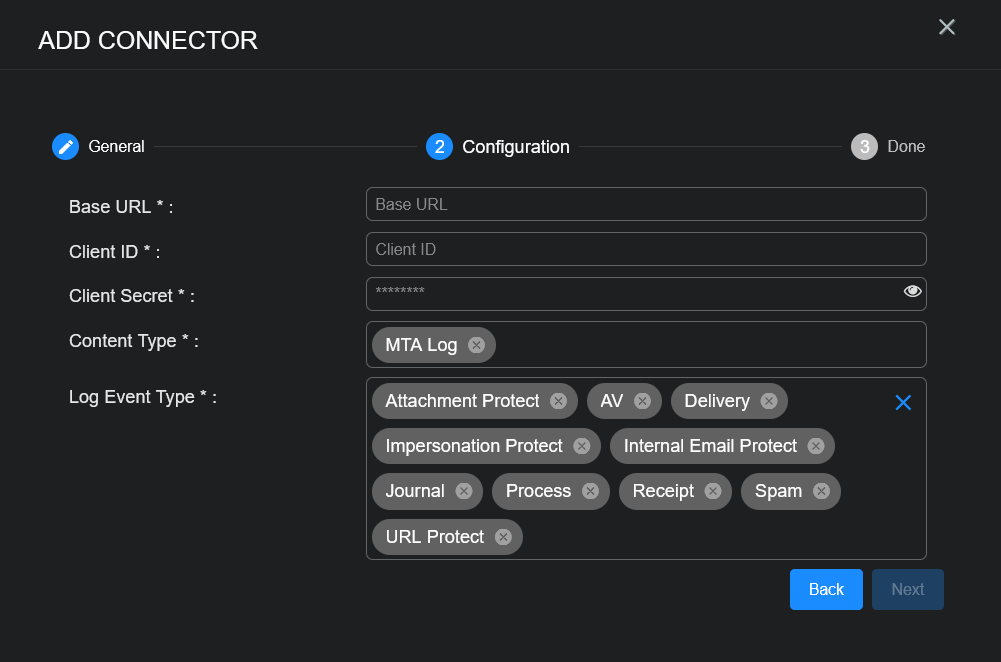Remove the Receipt tag
1001x662 pixels.
tap(712, 491)
